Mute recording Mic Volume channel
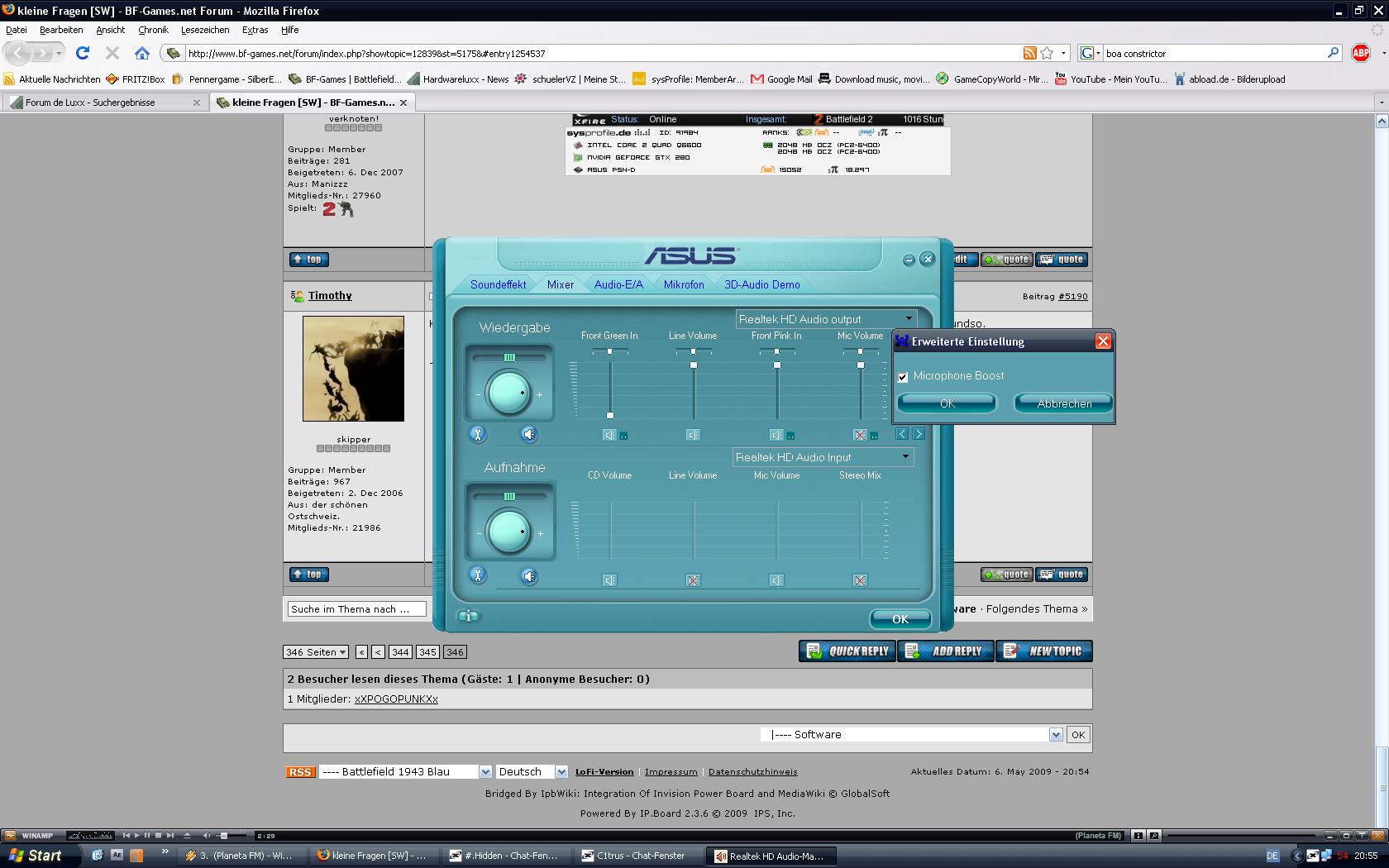1389x868 pixels. pos(776,580)
